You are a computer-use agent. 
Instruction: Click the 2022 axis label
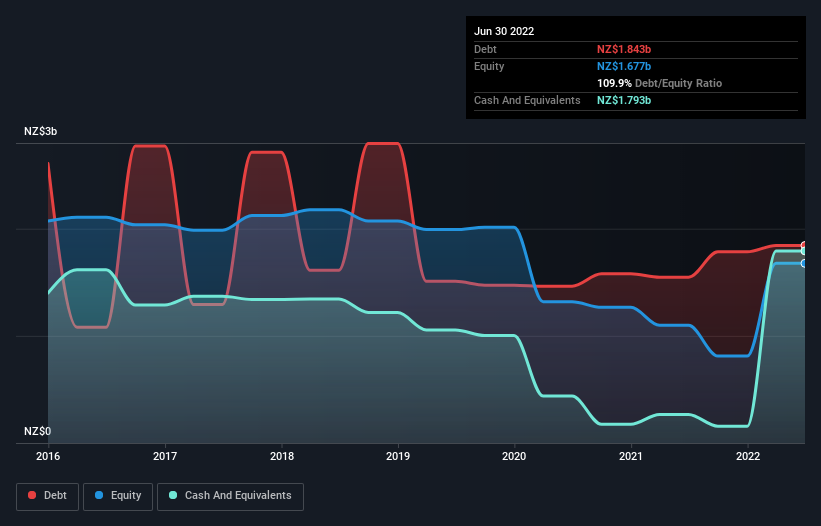tap(748, 456)
